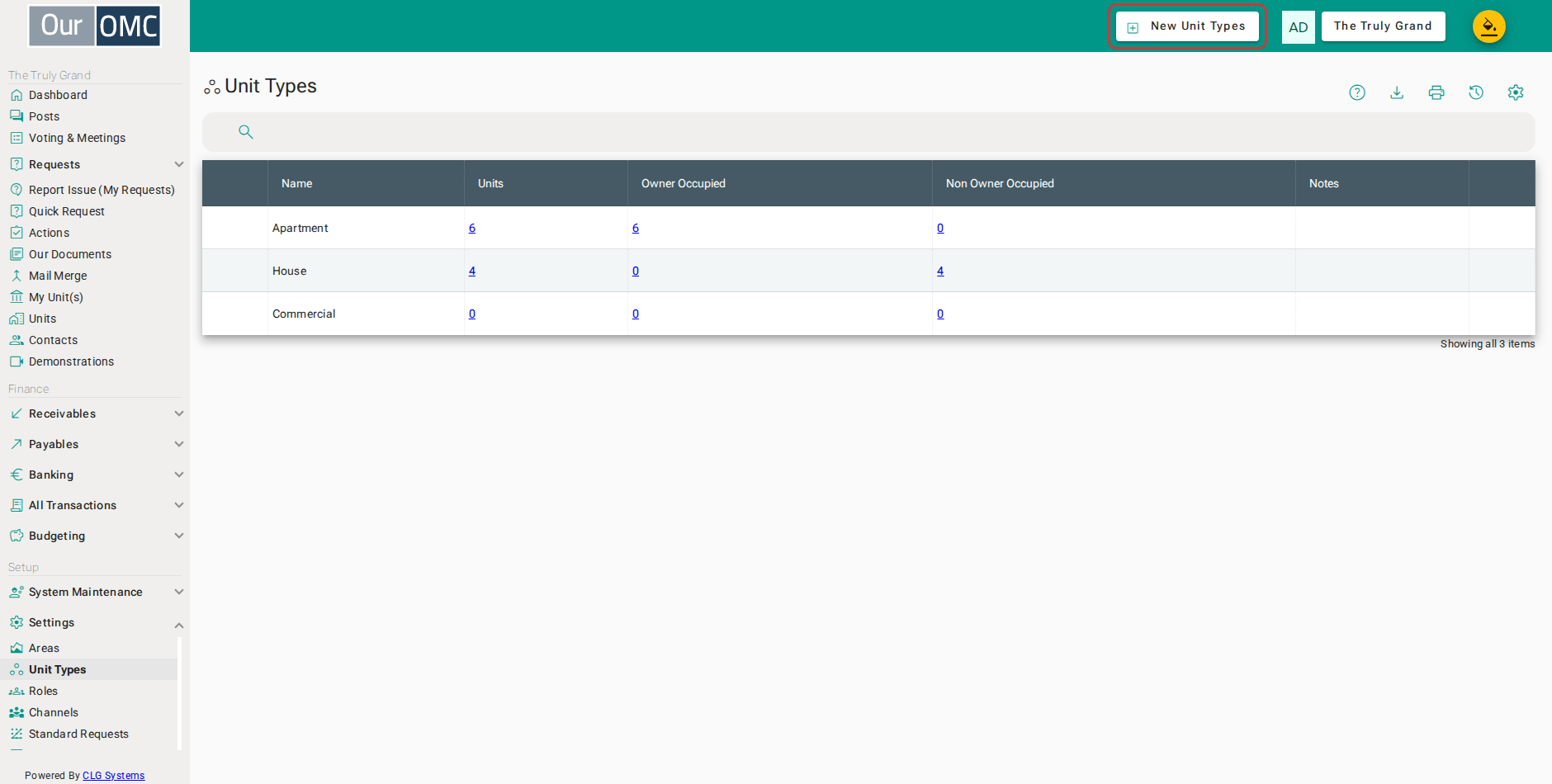Image resolution: width=1552 pixels, height=784 pixels.
Task: Open the history clock icon
Action: pos(1476,92)
